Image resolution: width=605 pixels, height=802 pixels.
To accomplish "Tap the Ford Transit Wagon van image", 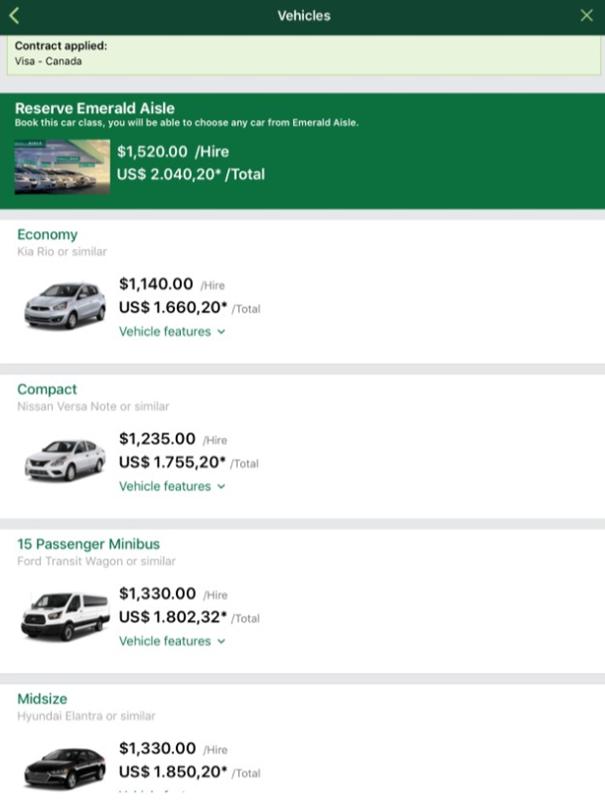I will (65, 614).
